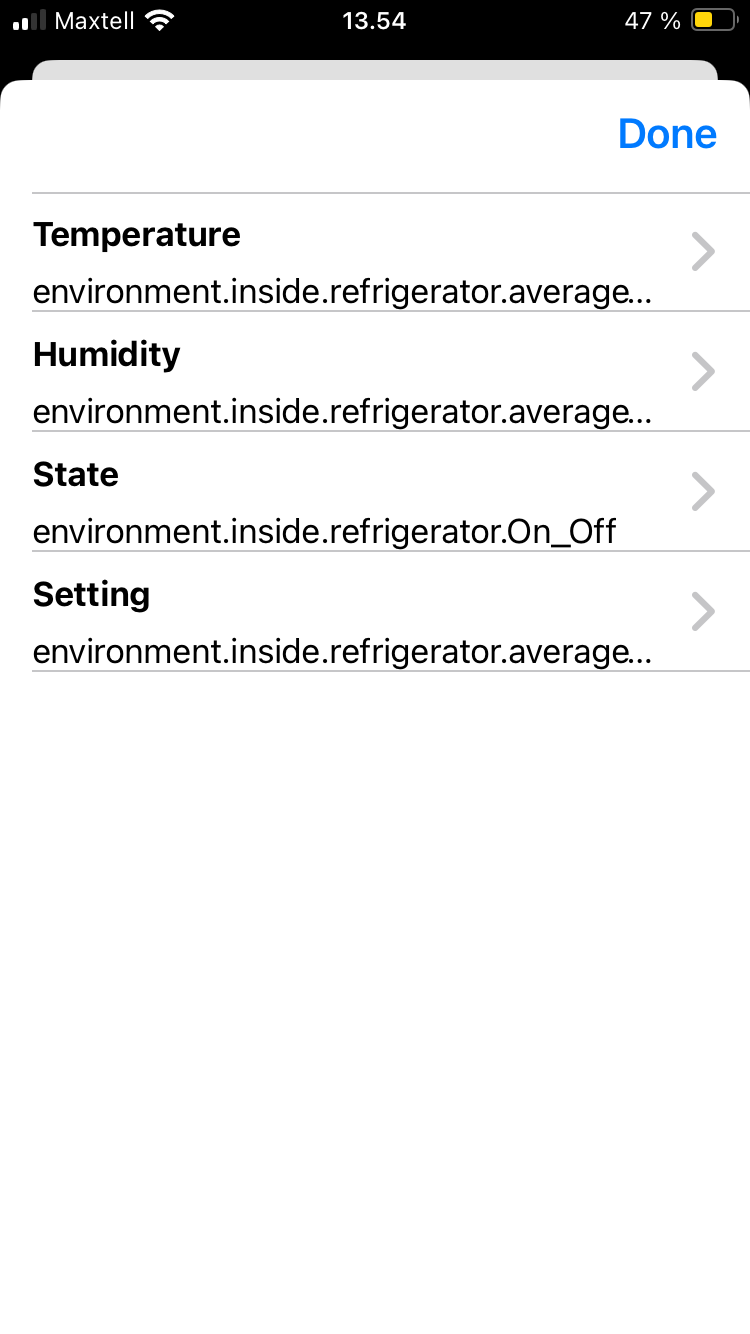Click the State row chevron
Screen dimensions: 750x1334
[x=704, y=492]
